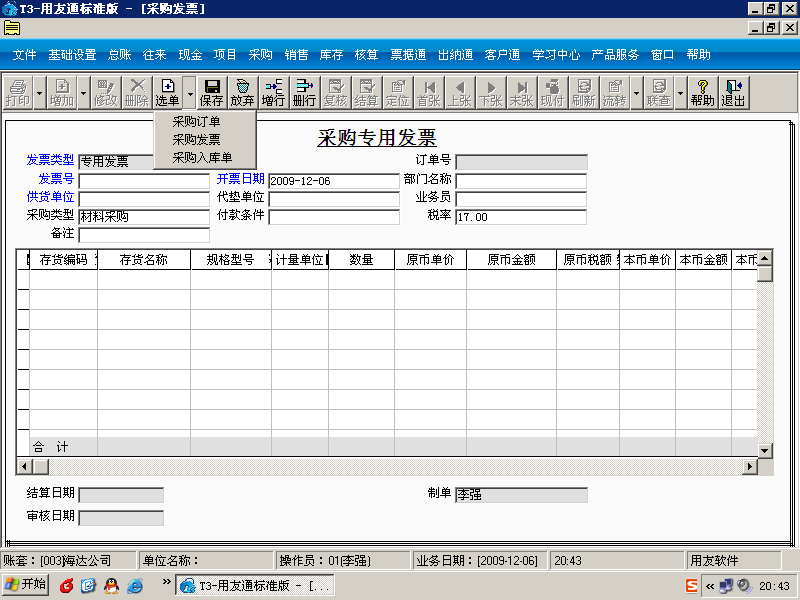Image resolution: width=800 pixels, height=600 pixels.
Task: Click the 代垫单位 input field
Action: click(x=334, y=199)
